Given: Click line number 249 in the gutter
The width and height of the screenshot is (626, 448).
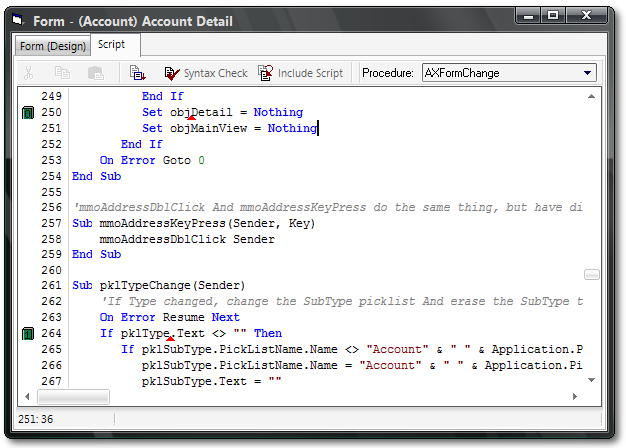Looking at the screenshot, I should (52, 96).
